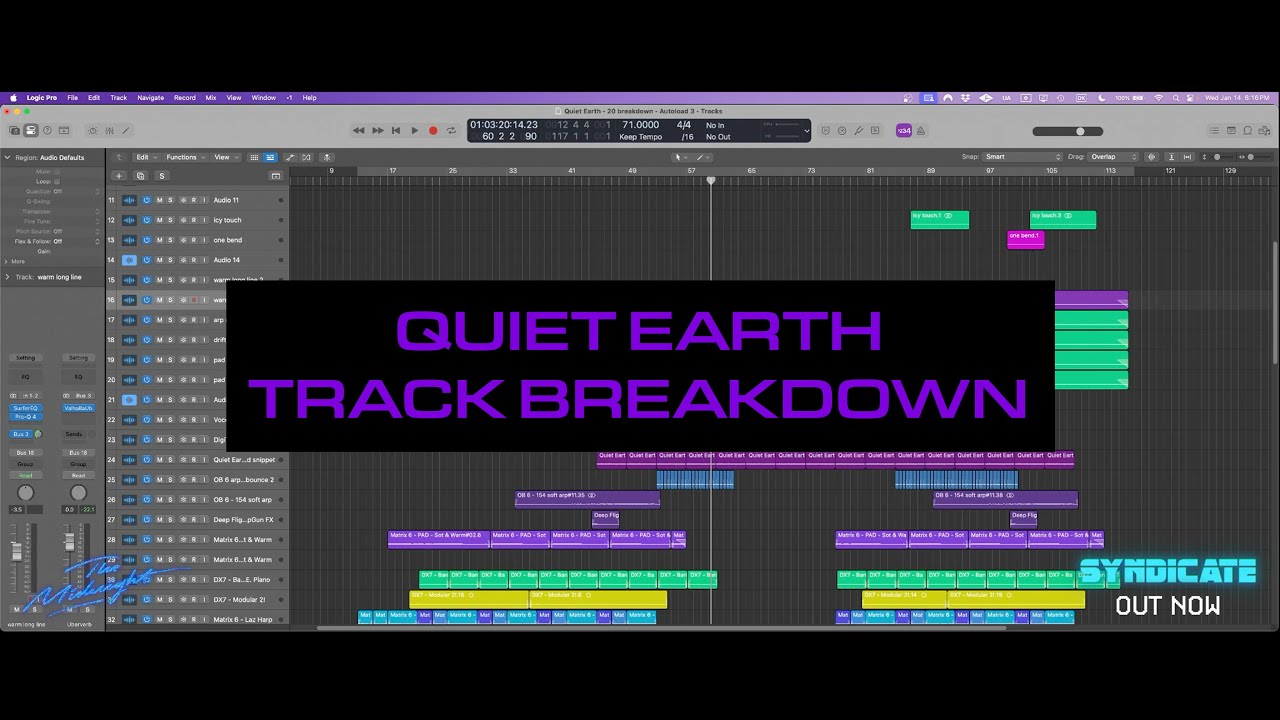The height and width of the screenshot is (720, 1280).
Task: Open the Toolbar display icon
Action: 64,130
